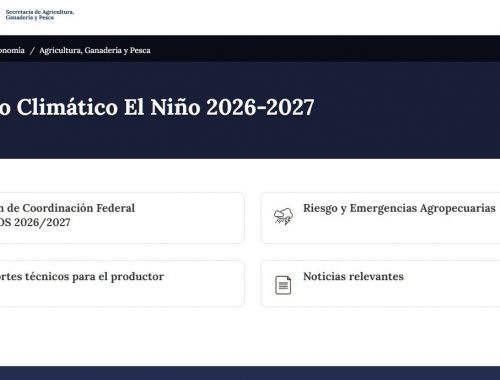Open the Coordinación Federal 2026/2027 card
Image resolution: width=500 pixels, height=380 pixels.
(x=122, y=218)
